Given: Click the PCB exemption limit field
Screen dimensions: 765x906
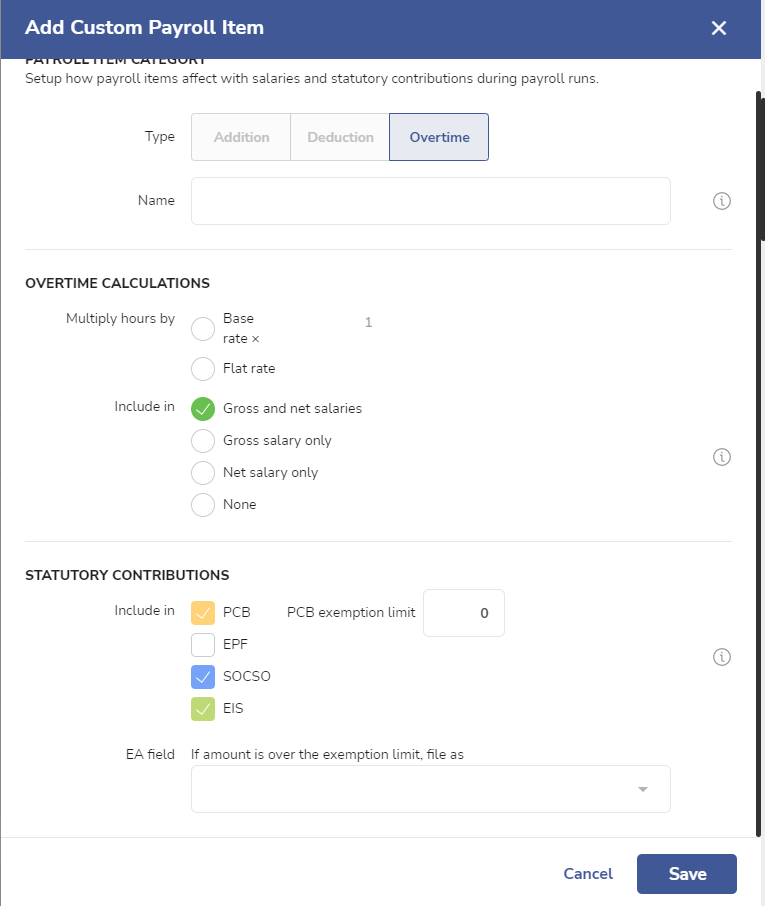Looking at the screenshot, I should [464, 613].
